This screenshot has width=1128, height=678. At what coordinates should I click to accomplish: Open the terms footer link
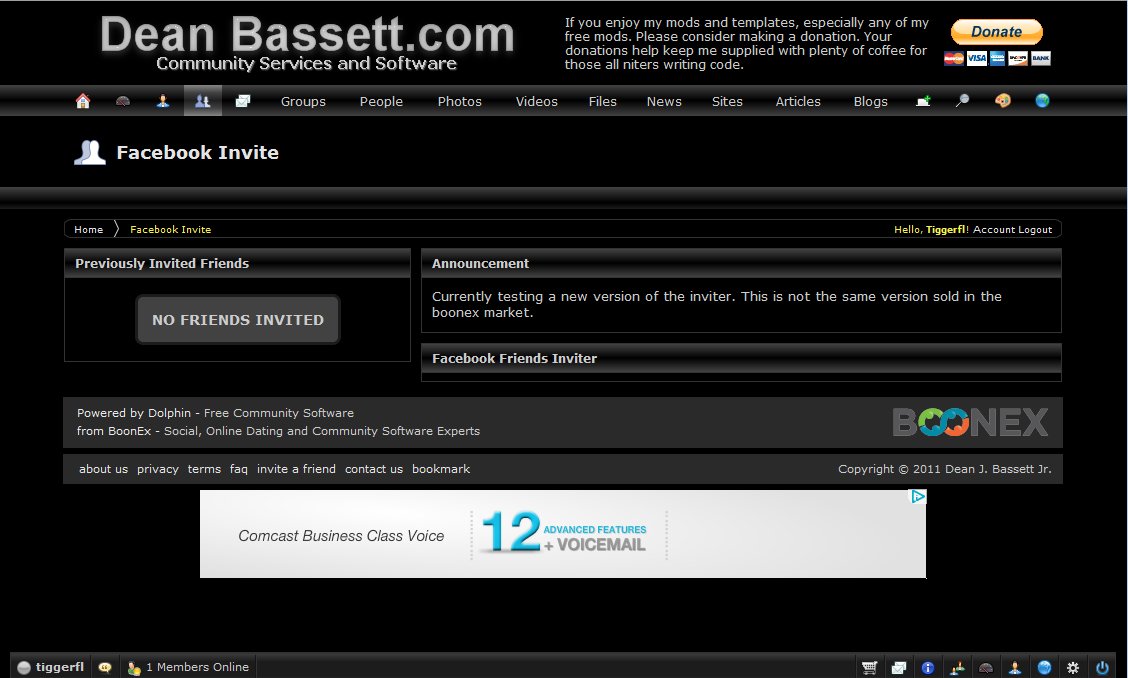[x=204, y=469]
